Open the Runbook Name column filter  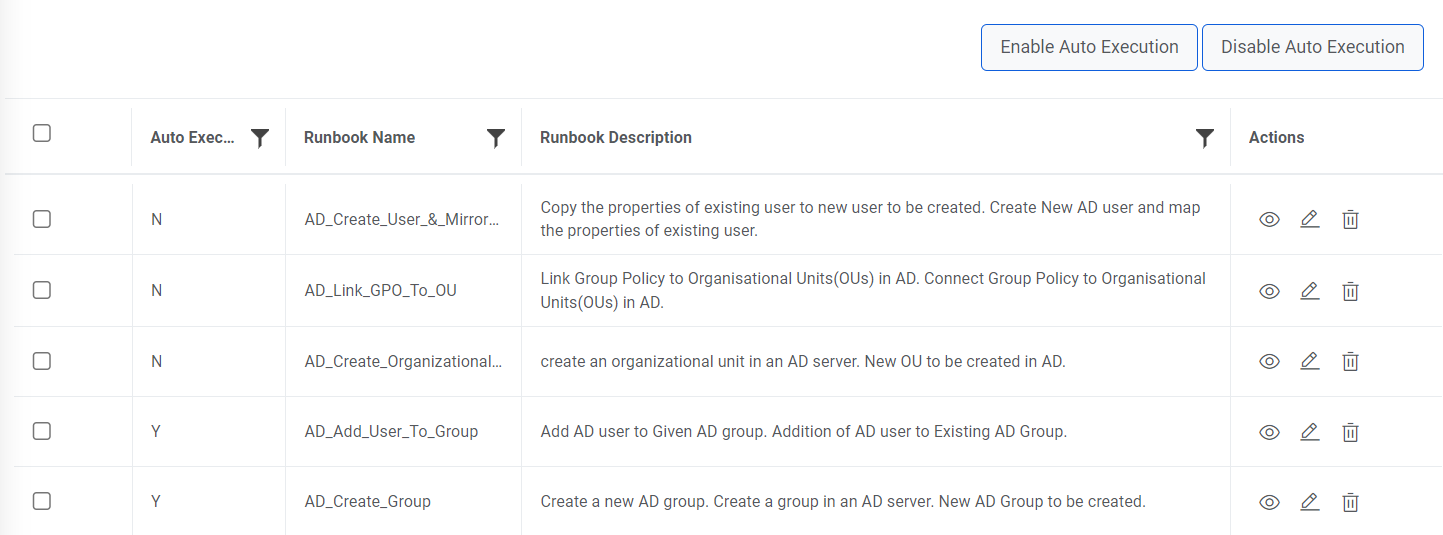point(495,138)
